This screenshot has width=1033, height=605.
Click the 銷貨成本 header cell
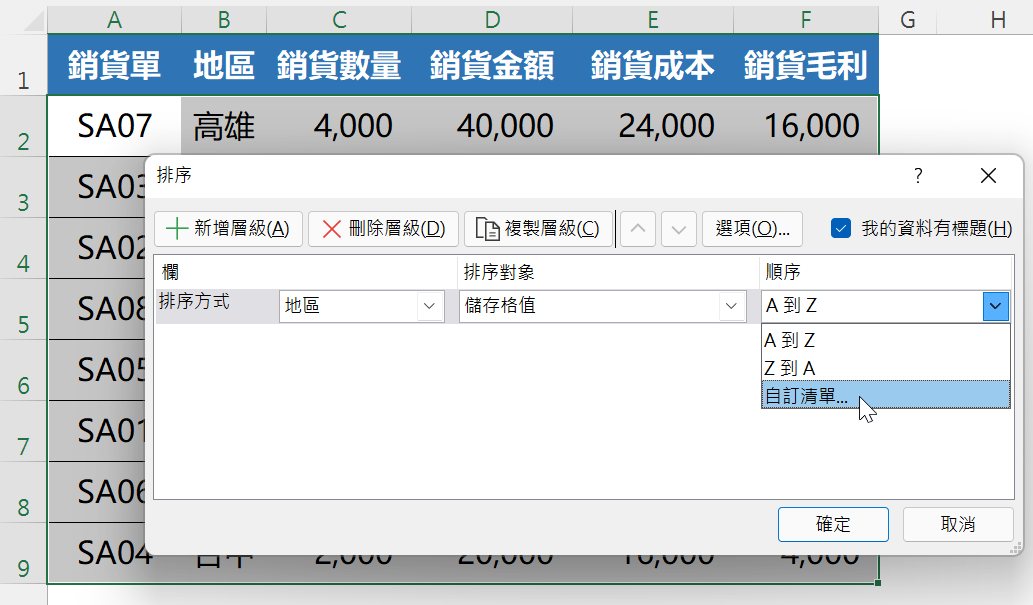(x=653, y=65)
